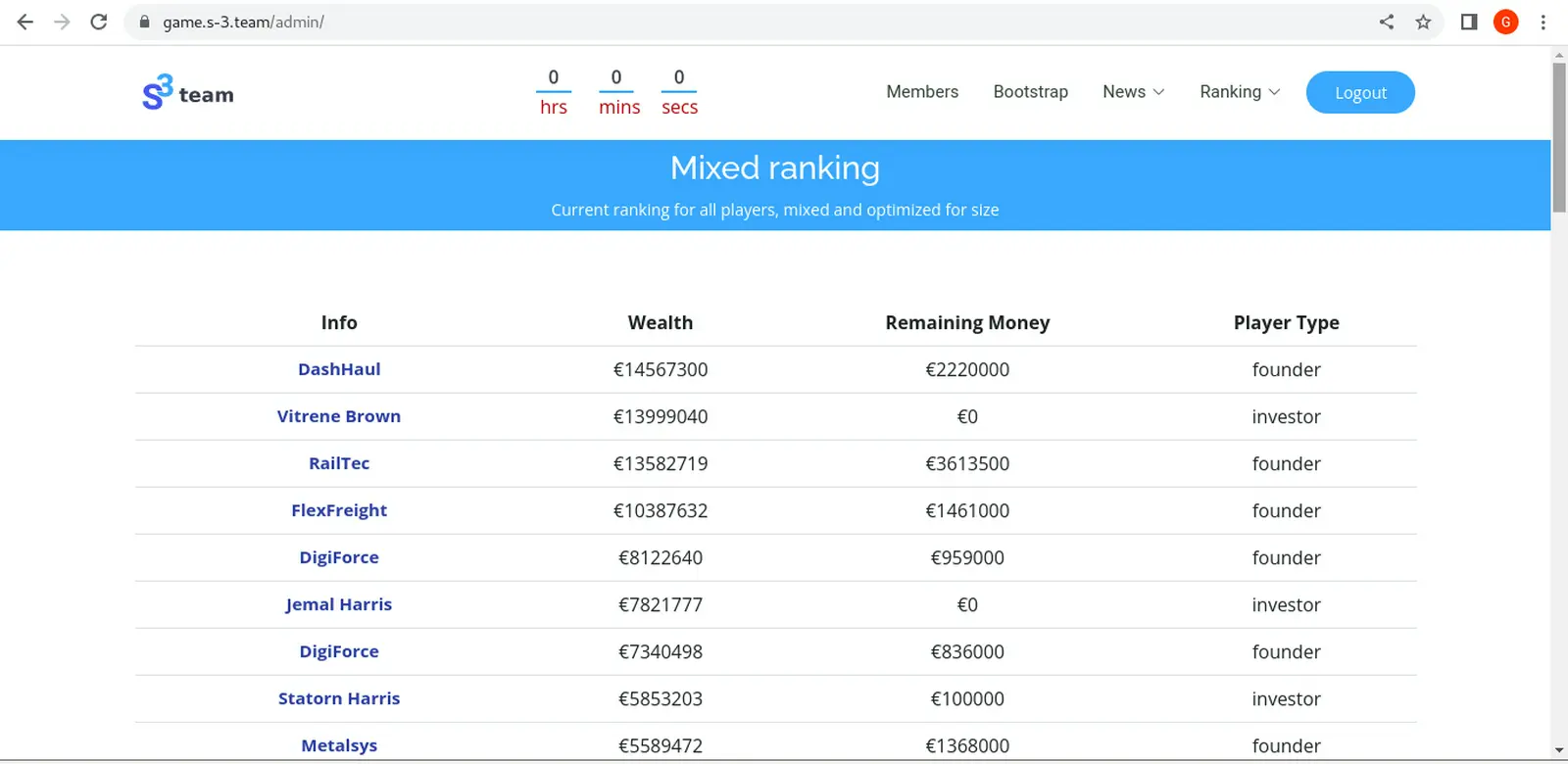Open the FlexFreight link
Screen dimensions: 1568x764
pos(339,510)
